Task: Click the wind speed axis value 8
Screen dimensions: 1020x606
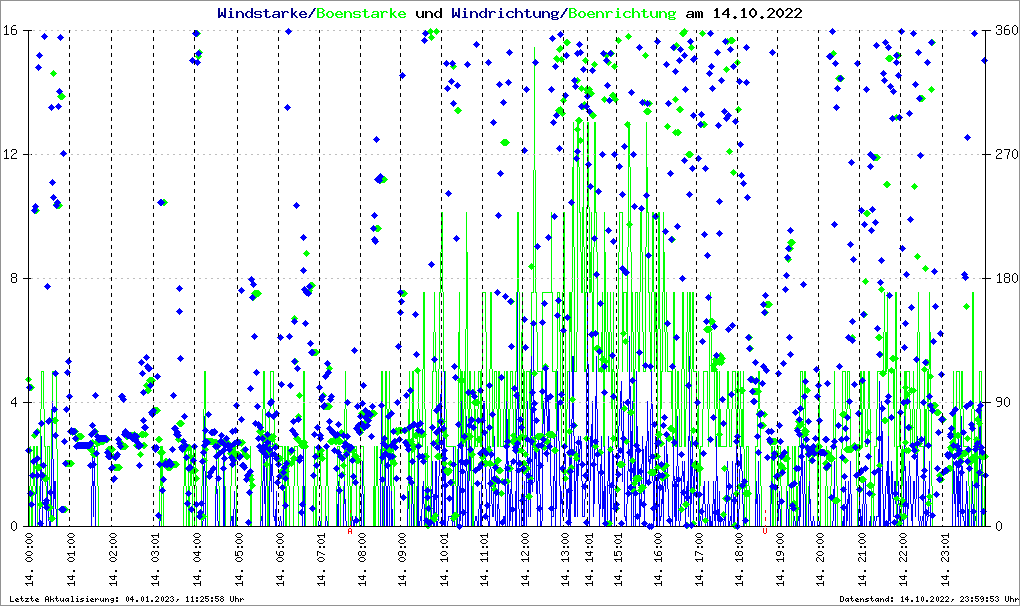Action: coord(13,278)
